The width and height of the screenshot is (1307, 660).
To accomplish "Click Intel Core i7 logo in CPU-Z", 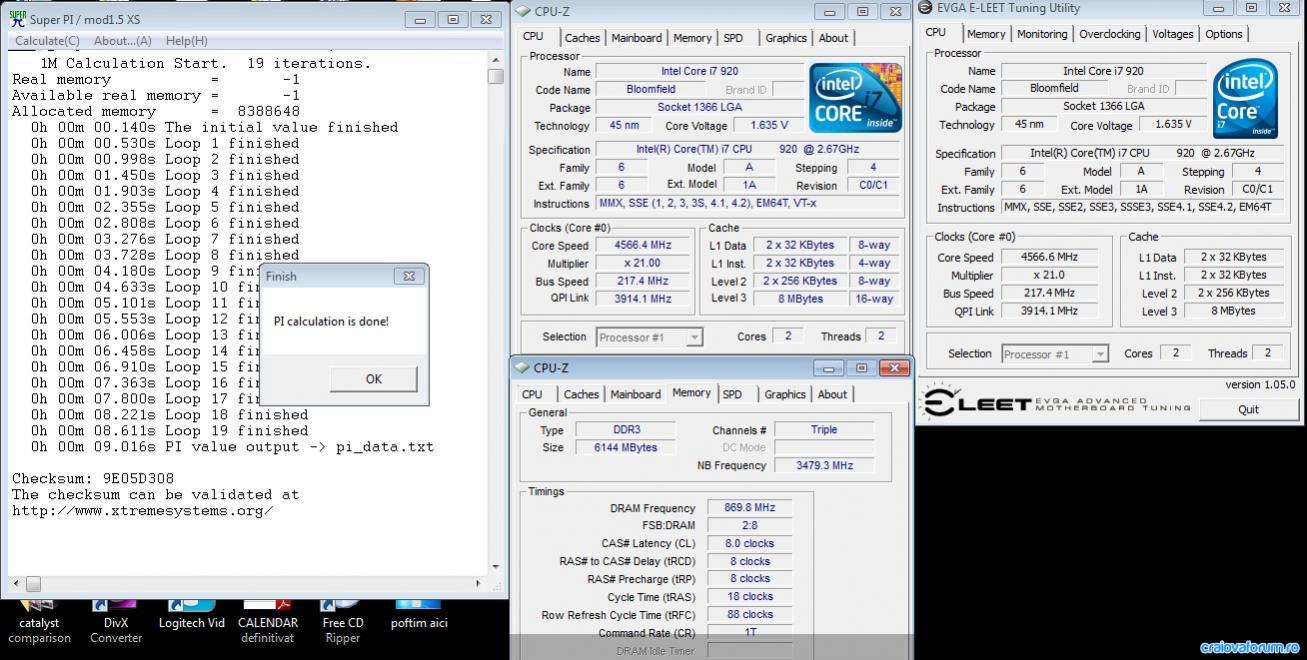I will click(856, 98).
